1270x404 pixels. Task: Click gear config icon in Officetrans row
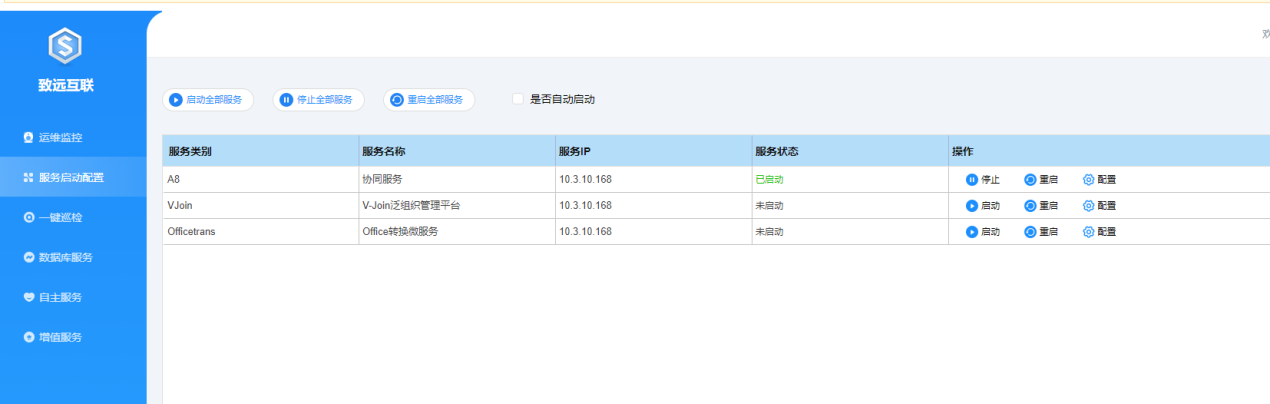coord(1089,232)
